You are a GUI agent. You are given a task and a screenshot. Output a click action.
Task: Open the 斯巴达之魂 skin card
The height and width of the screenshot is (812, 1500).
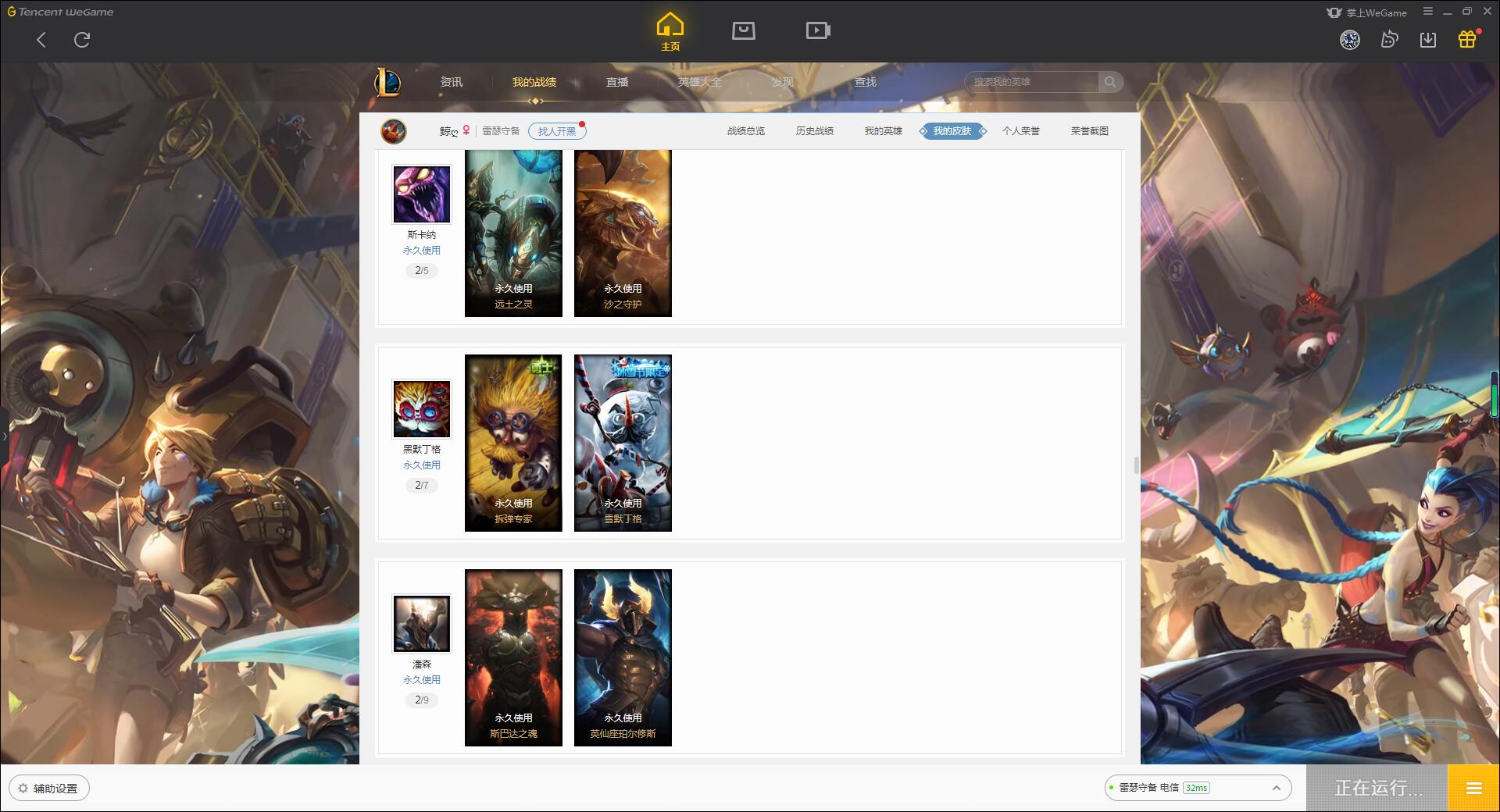(513, 657)
